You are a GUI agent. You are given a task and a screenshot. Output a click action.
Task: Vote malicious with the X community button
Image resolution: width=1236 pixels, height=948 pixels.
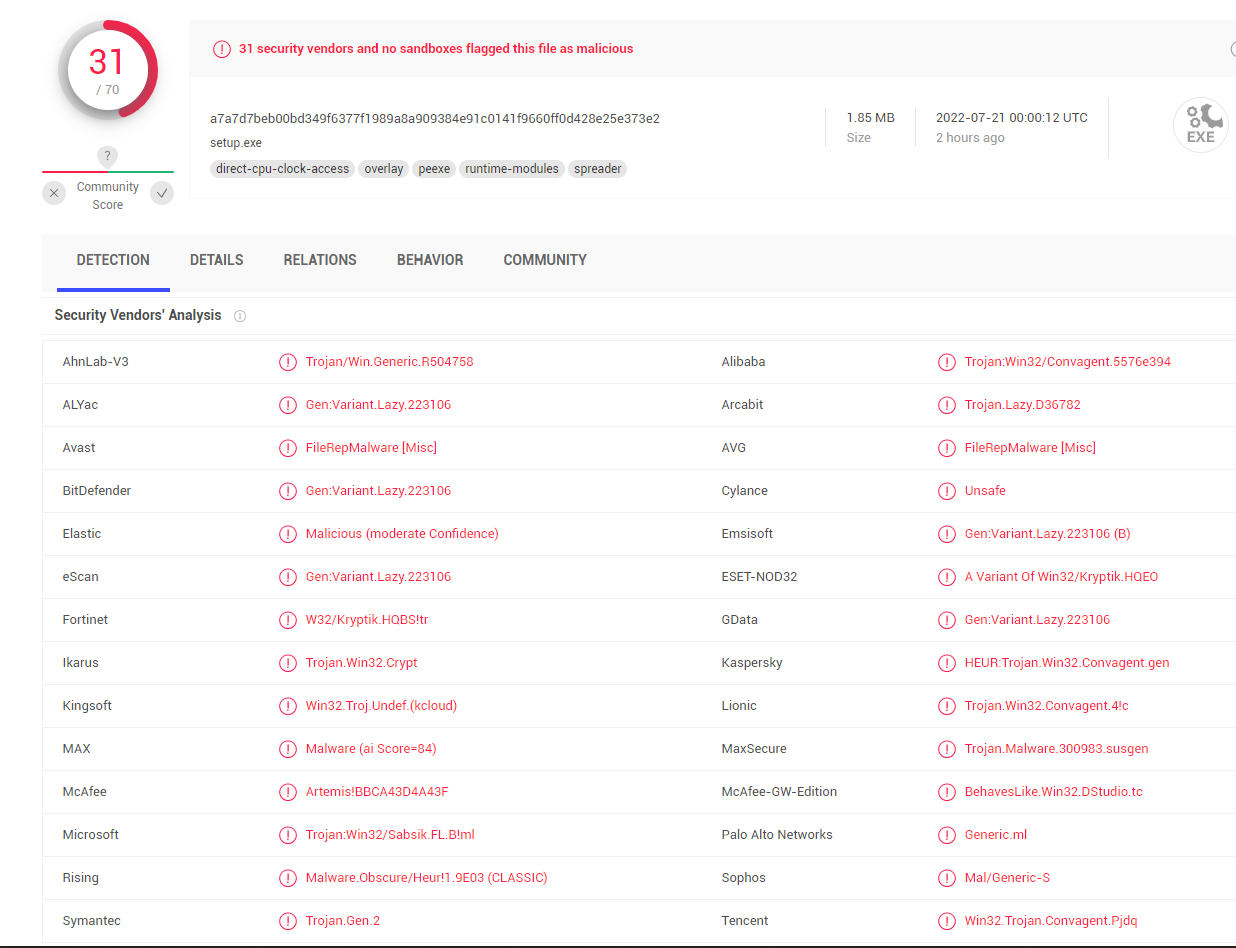tap(54, 194)
